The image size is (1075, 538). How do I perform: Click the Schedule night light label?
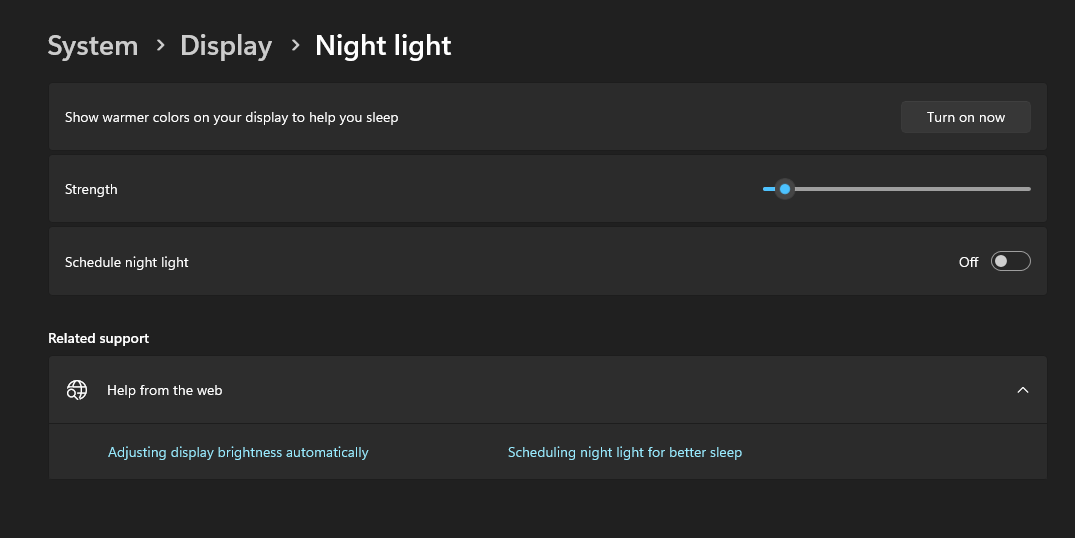pos(127,262)
